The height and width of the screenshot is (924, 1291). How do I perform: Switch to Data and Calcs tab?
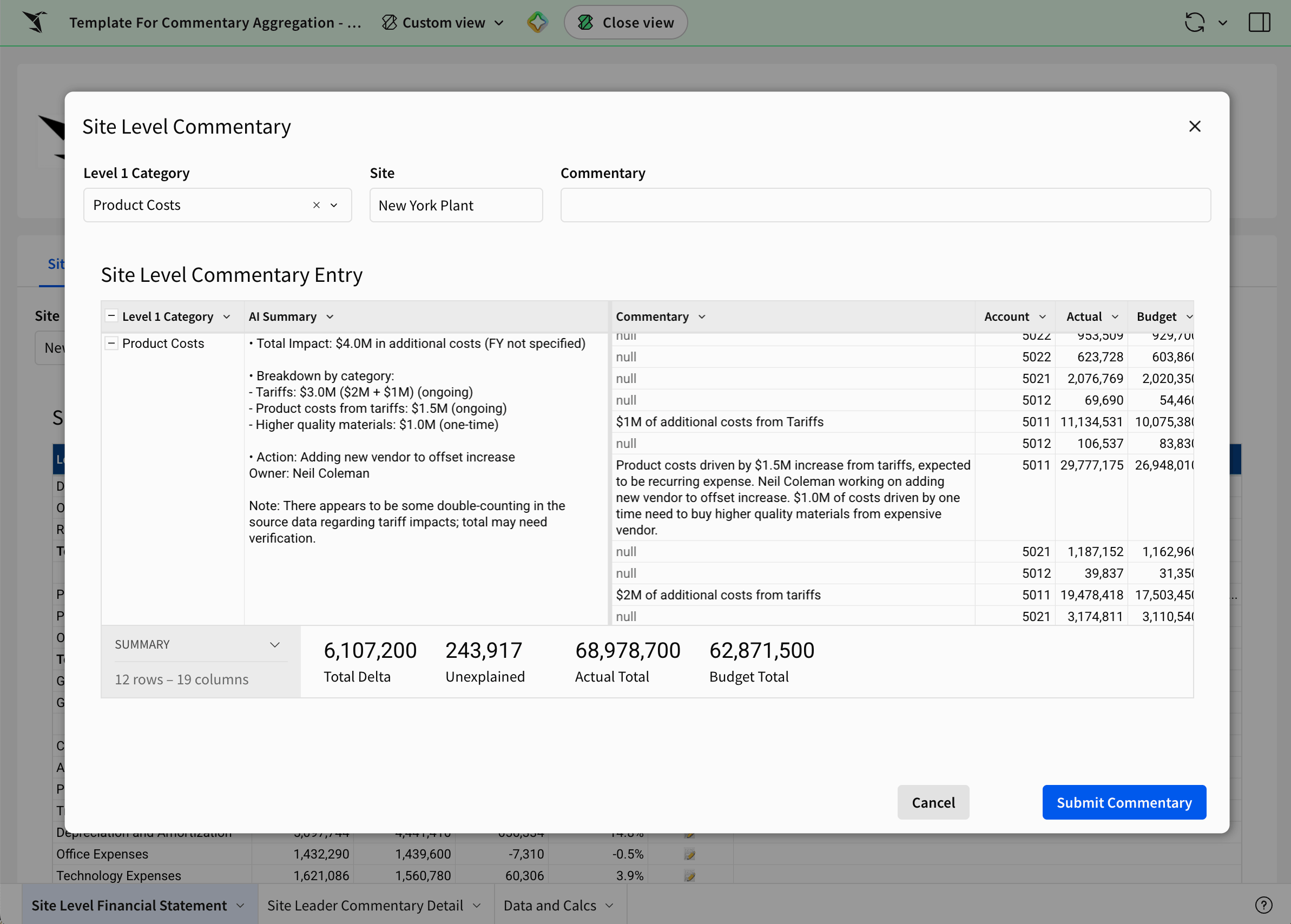coord(550,905)
